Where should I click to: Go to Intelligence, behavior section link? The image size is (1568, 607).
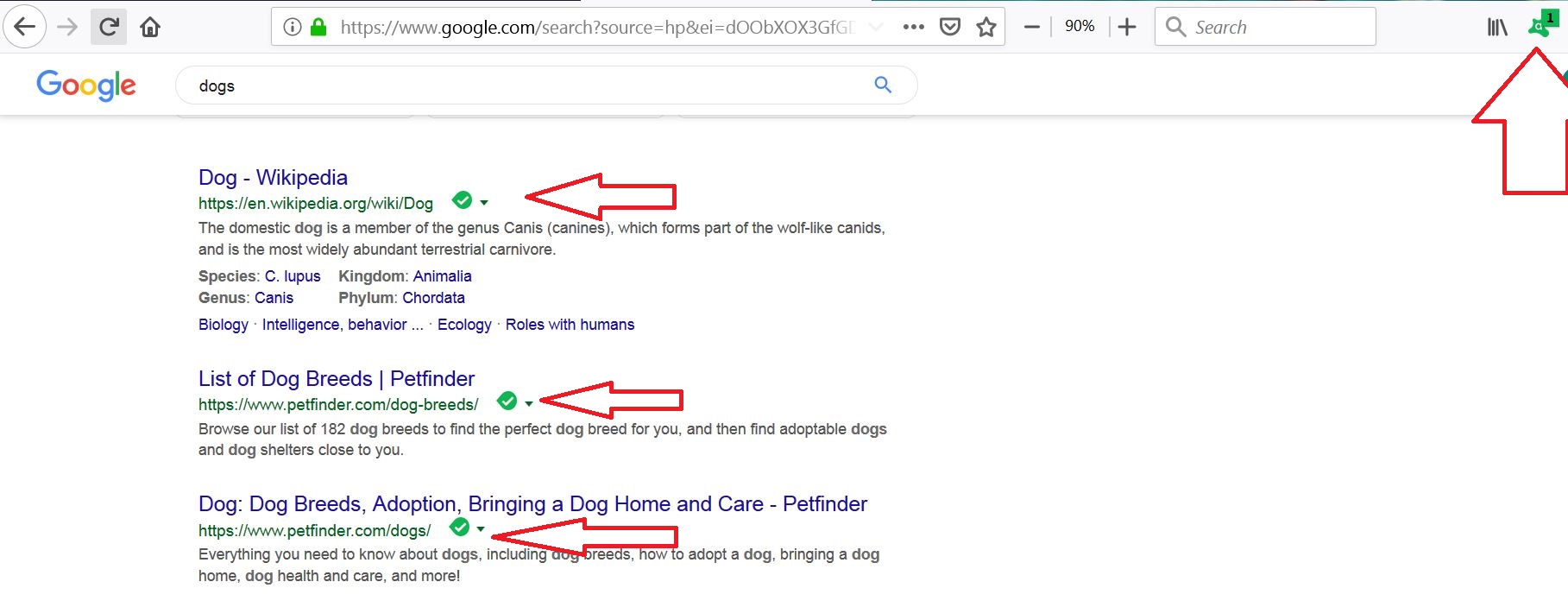(x=343, y=325)
